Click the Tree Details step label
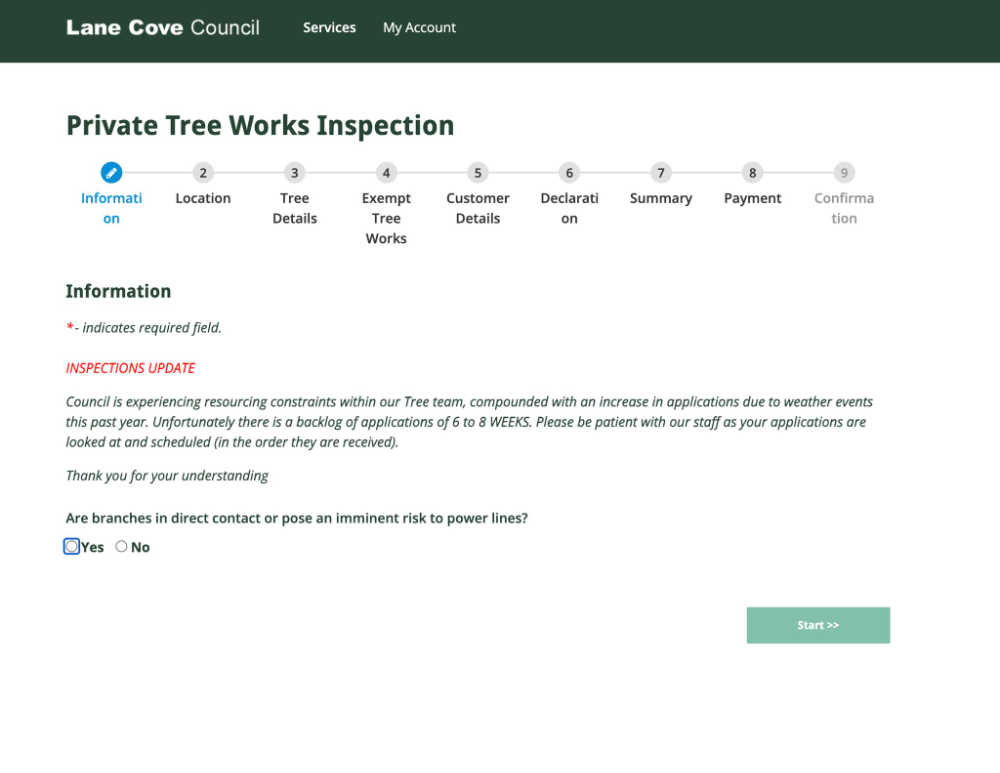Screen dimensions: 1000x773 point(294,208)
